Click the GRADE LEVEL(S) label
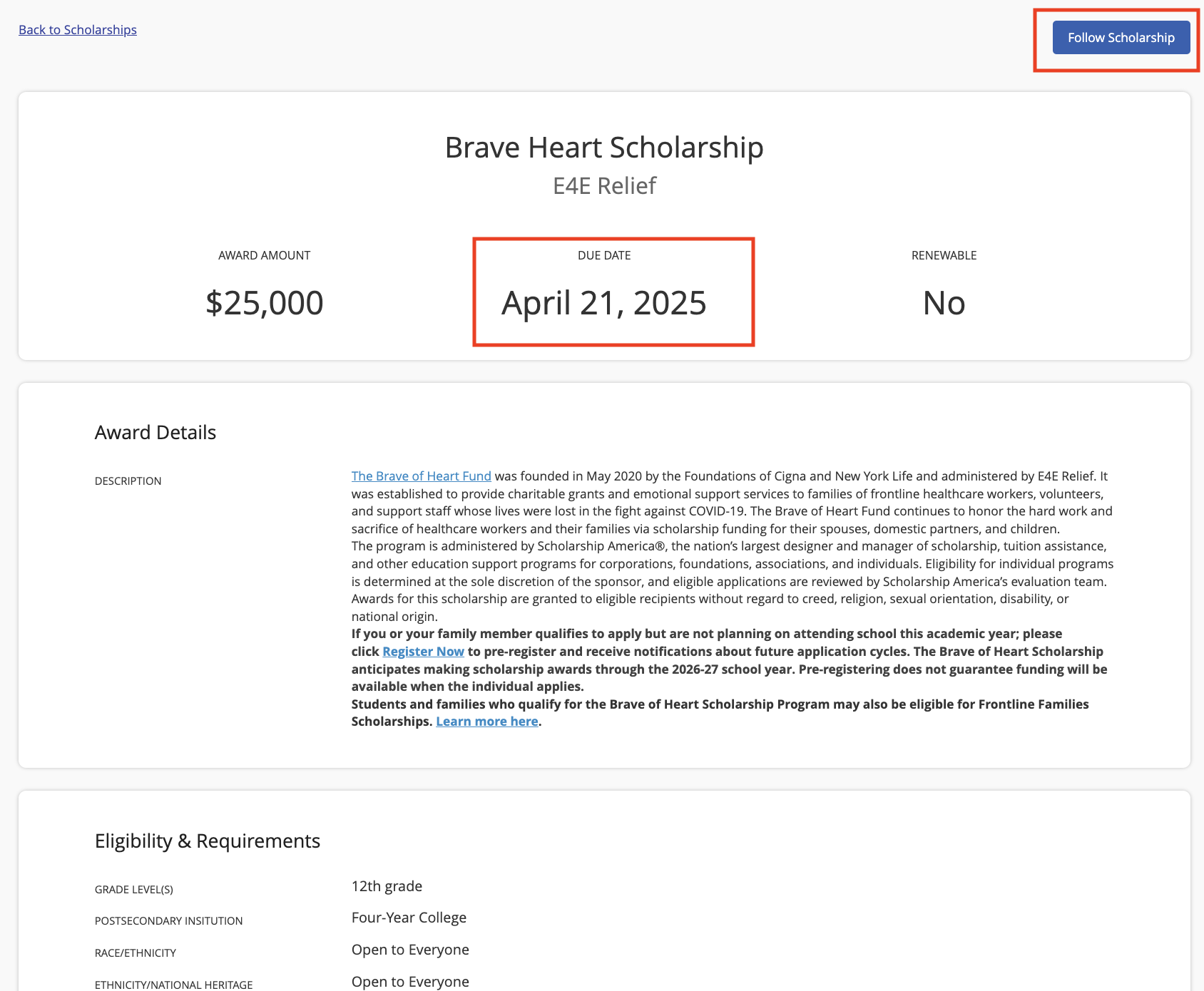 point(134,890)
